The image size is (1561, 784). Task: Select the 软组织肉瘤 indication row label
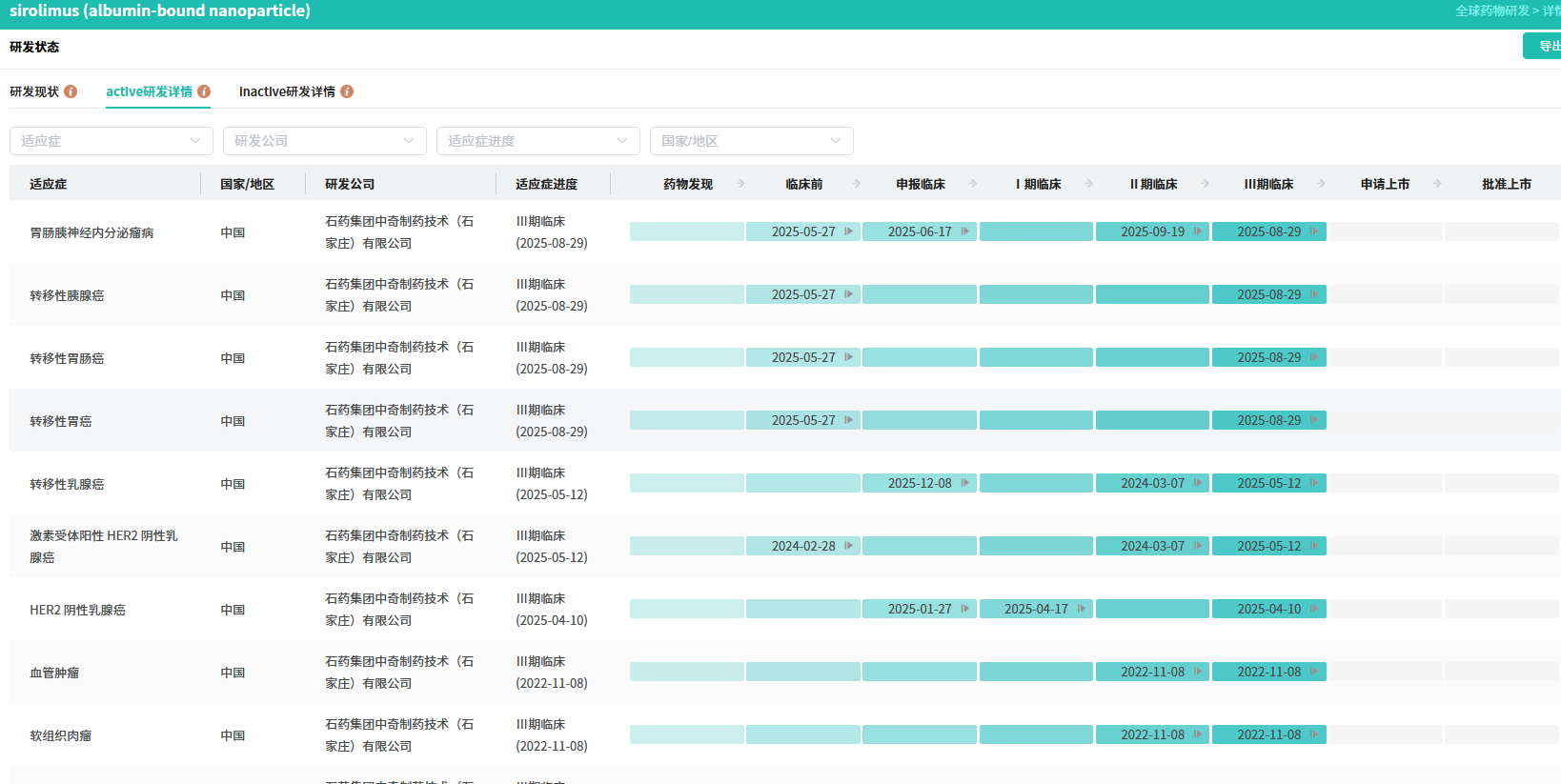(x=61, y=735)
